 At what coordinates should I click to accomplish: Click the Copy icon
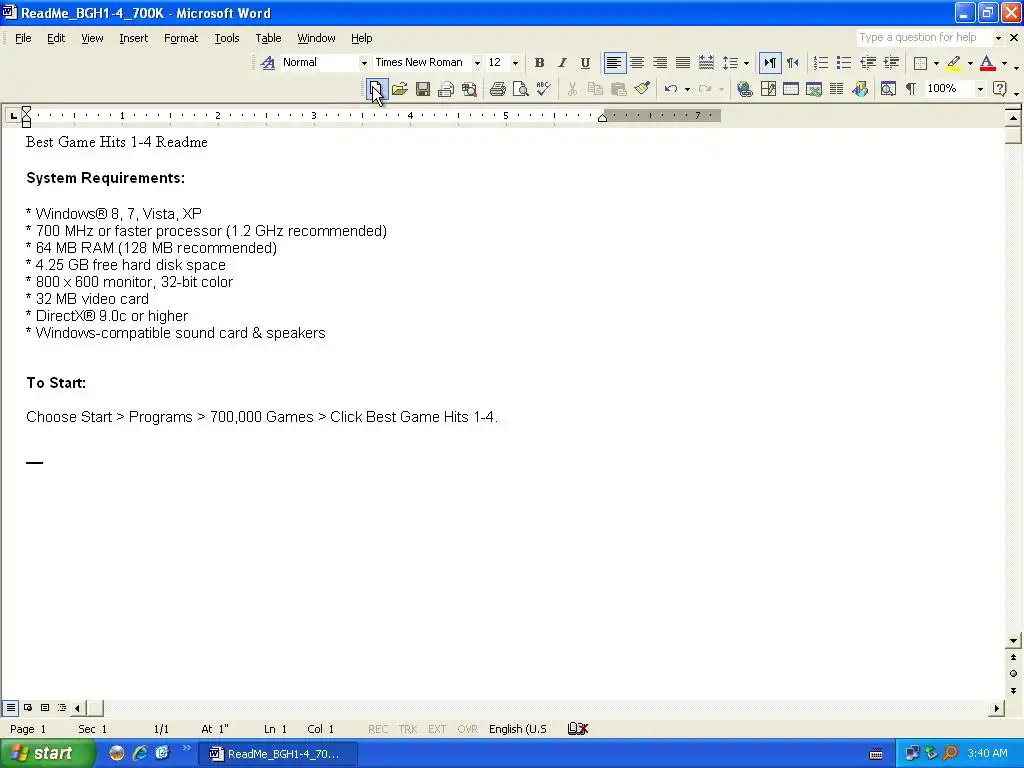pyautogui.click(x=596, y=89)
